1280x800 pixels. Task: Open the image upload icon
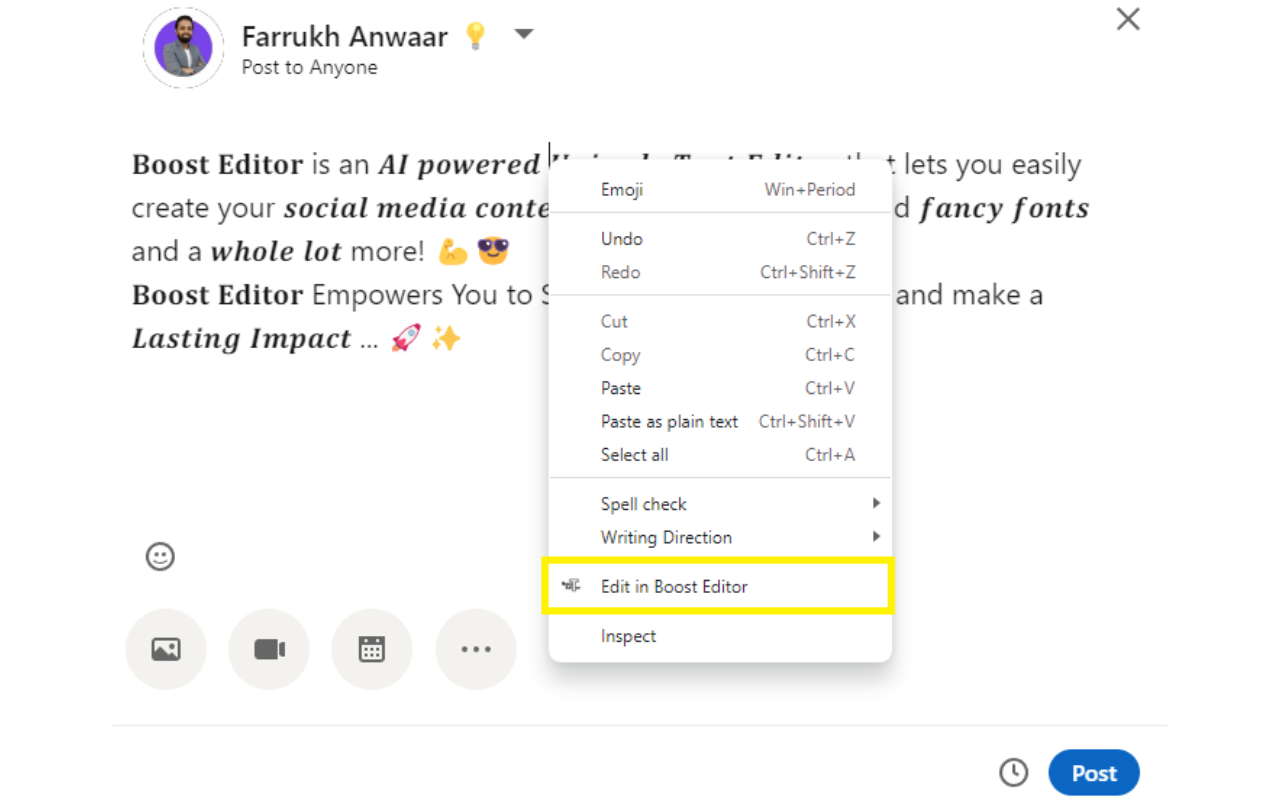coord(166,649)
